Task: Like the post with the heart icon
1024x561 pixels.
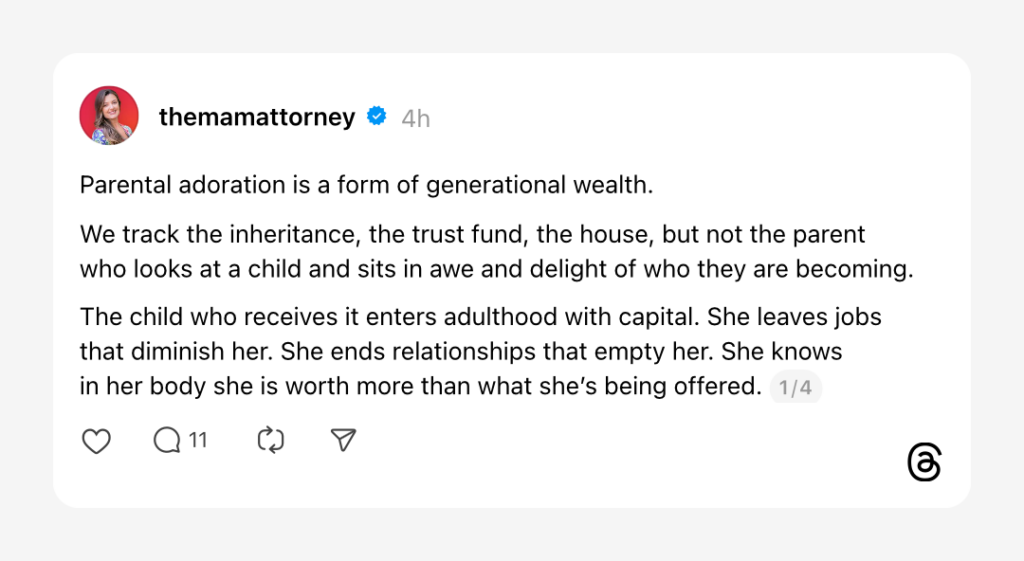Action: (x=96, y=441)
